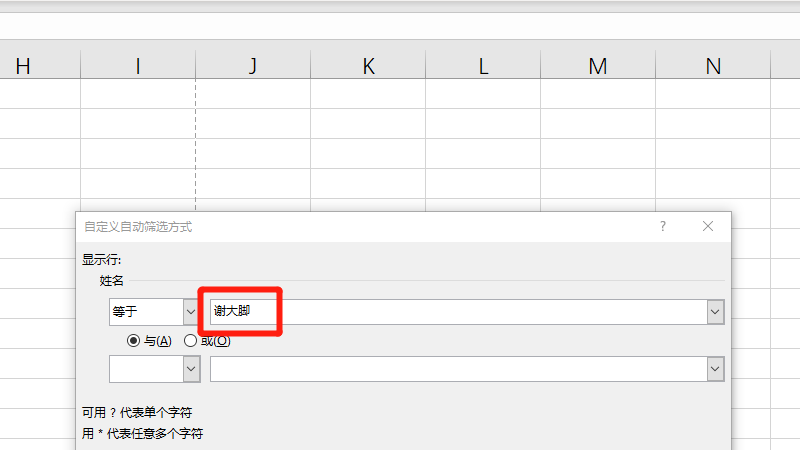Open the dropdown arrow for the 谢大脚 value box
Image resolution: width=800 pixels, height=450 pixels.
(715, 312)
